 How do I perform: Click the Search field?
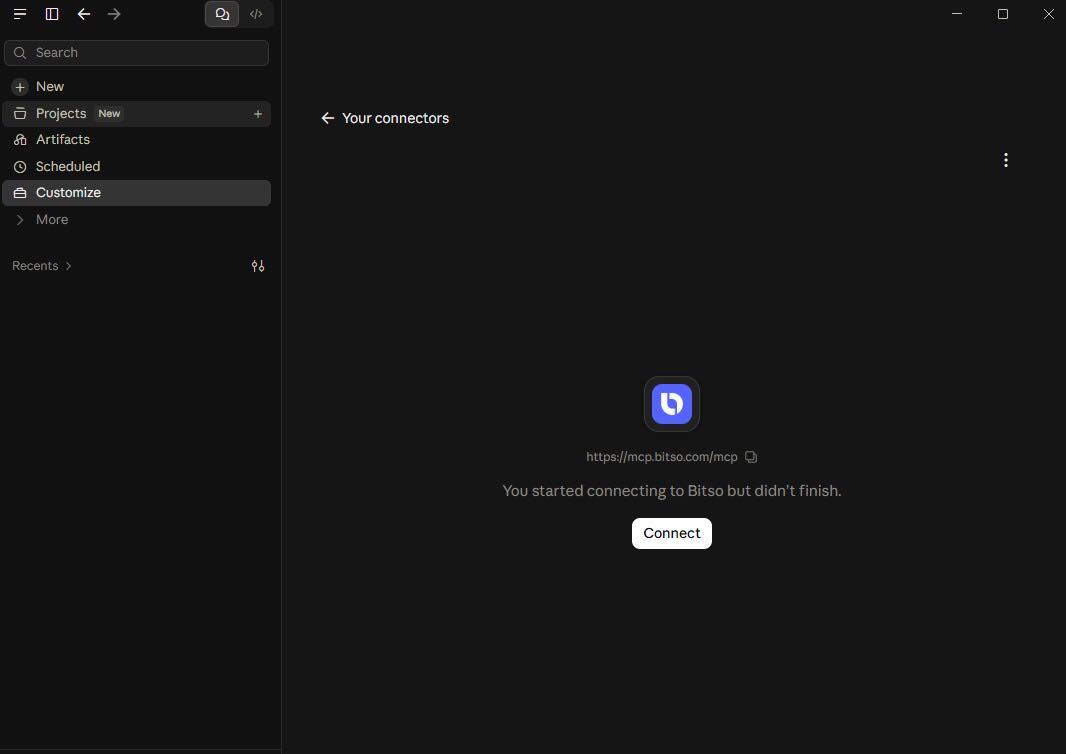pos(137,53)
